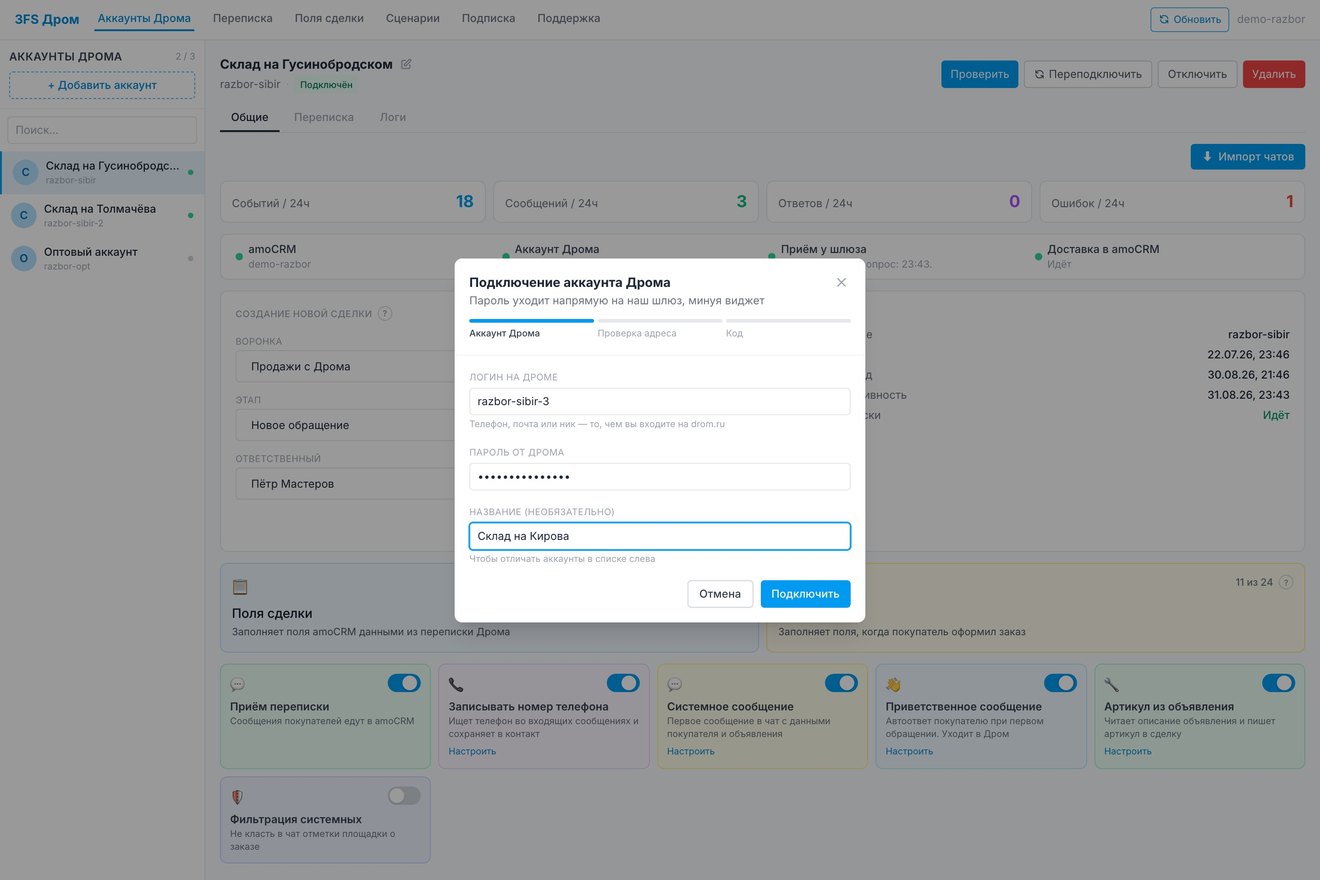Click the clipboard icon on Поля сделки card
The height and width of the screenshot is (880, 1320).
[x=240, y=587]
